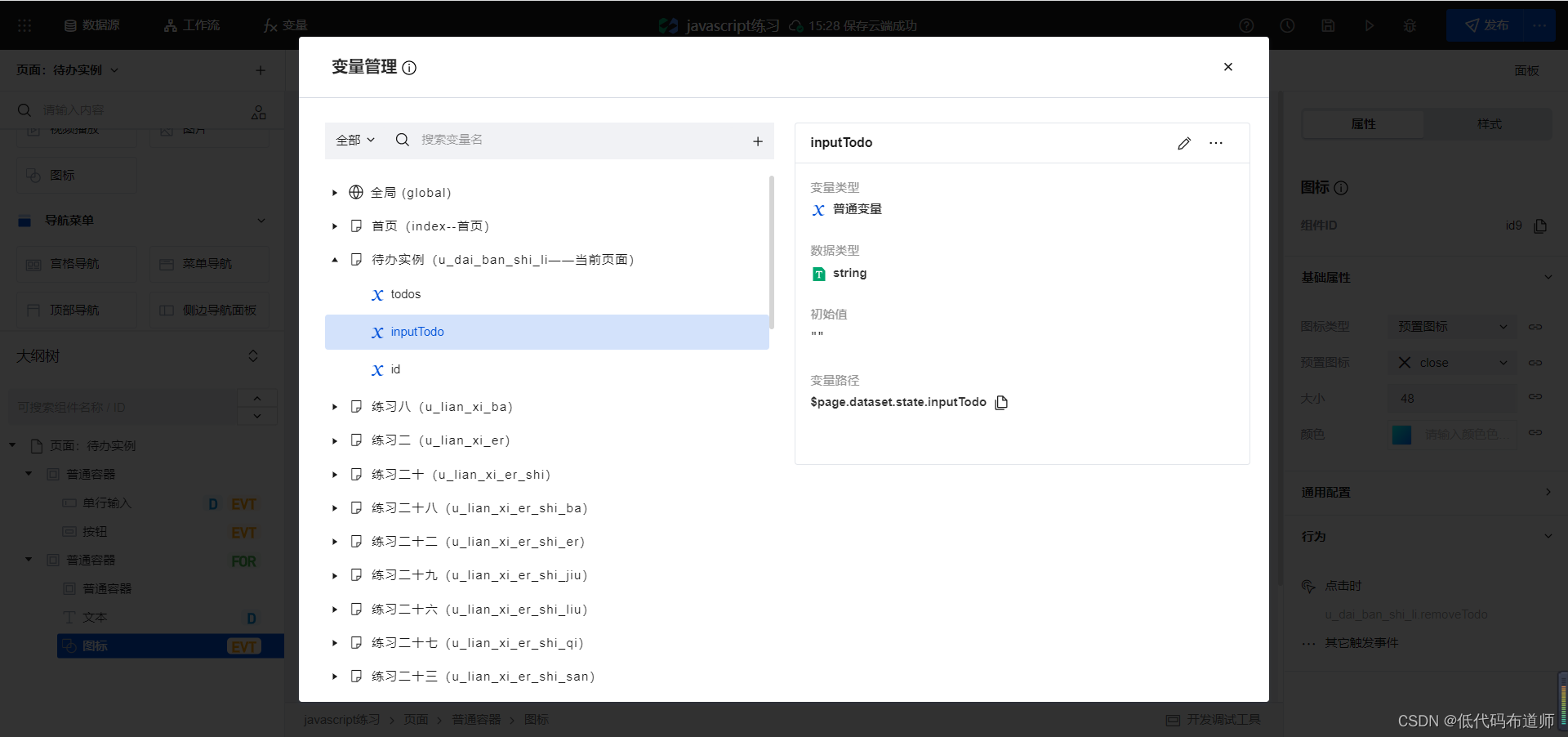Open the 预置图标 close dropdown

1452,363
